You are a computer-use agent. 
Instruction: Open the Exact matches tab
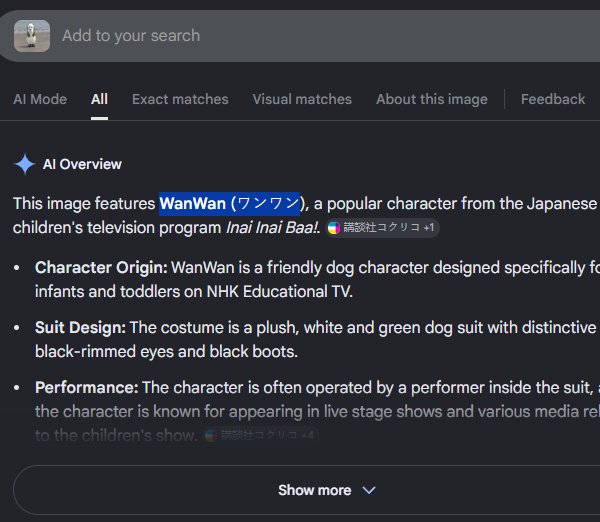click(x=180, y=100)
